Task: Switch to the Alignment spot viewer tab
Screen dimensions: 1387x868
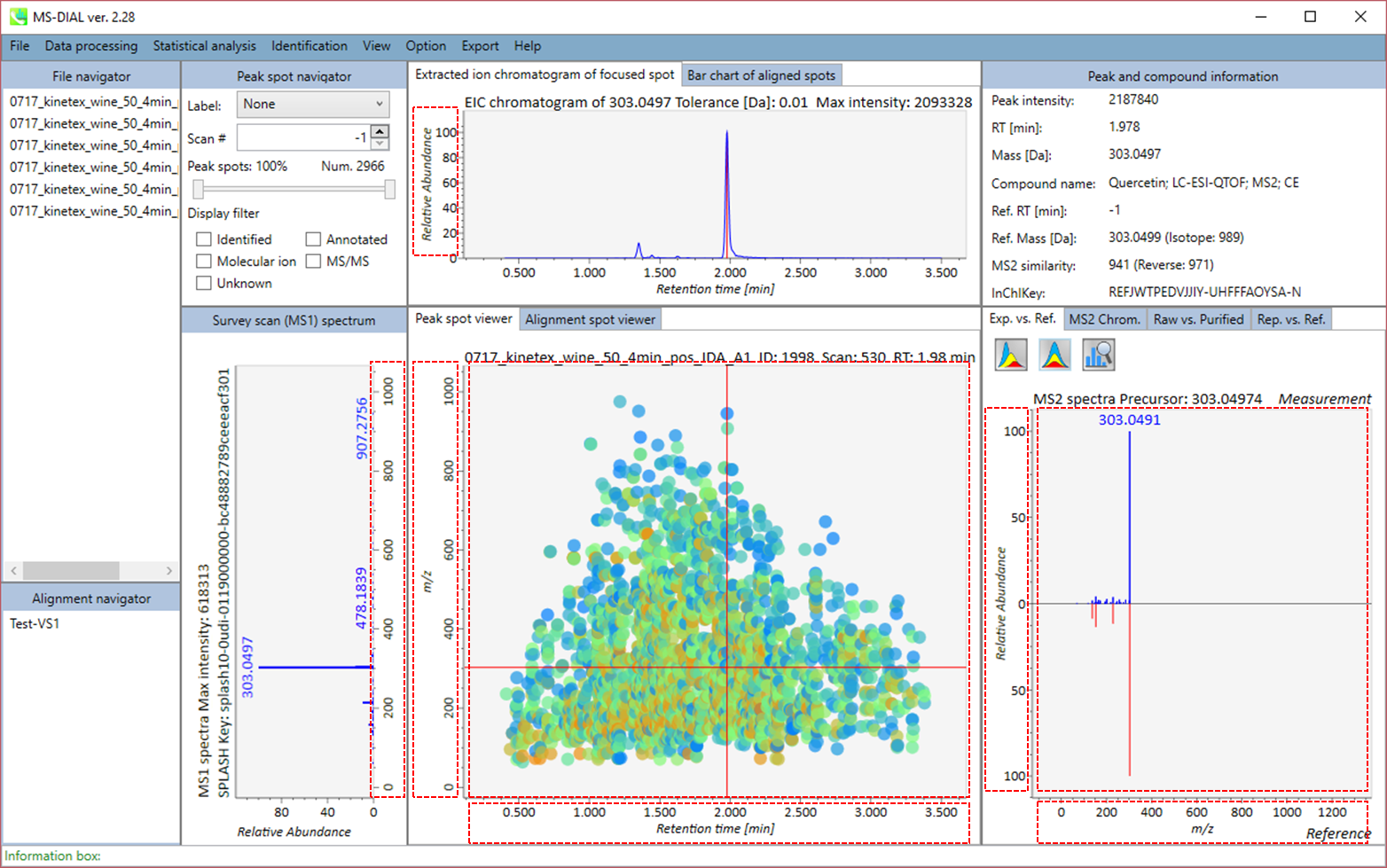Action: [x=590, y=319]
